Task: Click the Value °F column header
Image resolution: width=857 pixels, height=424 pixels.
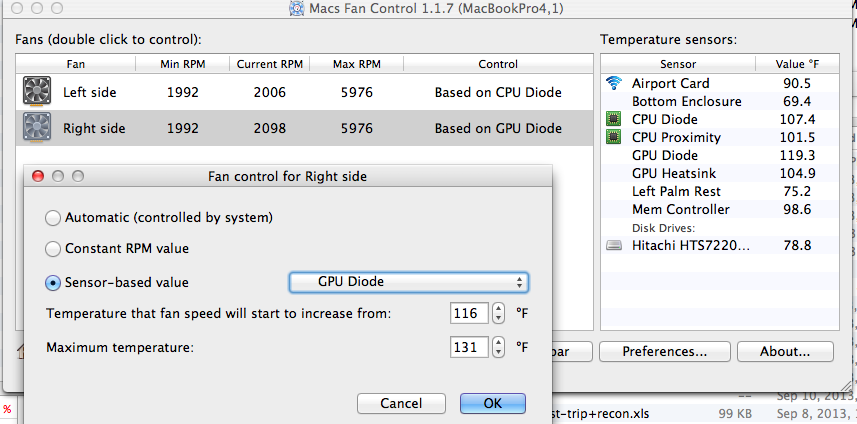Action: coord(797,64)
